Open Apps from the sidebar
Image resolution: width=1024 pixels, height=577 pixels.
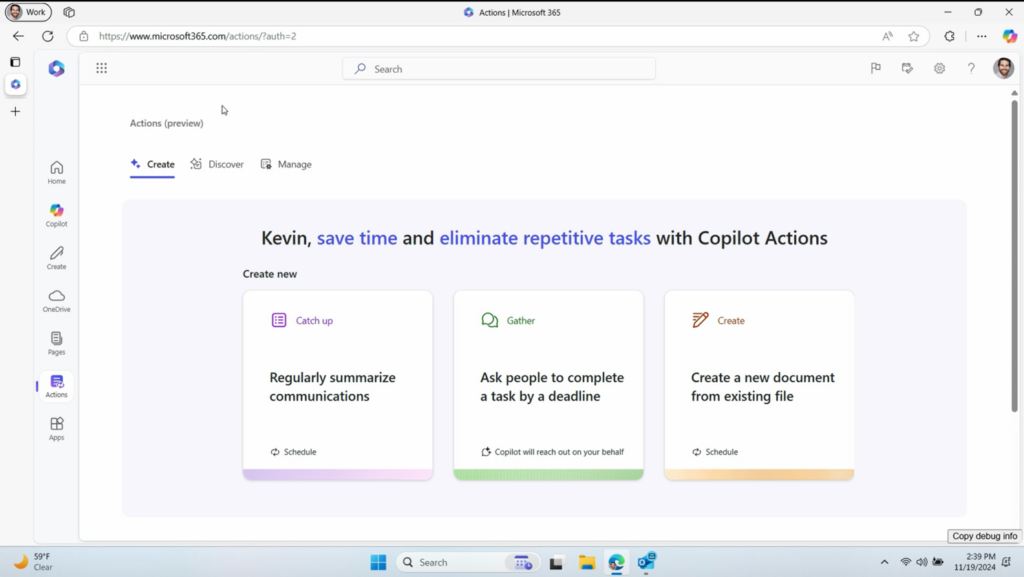(x=57, y=429)
